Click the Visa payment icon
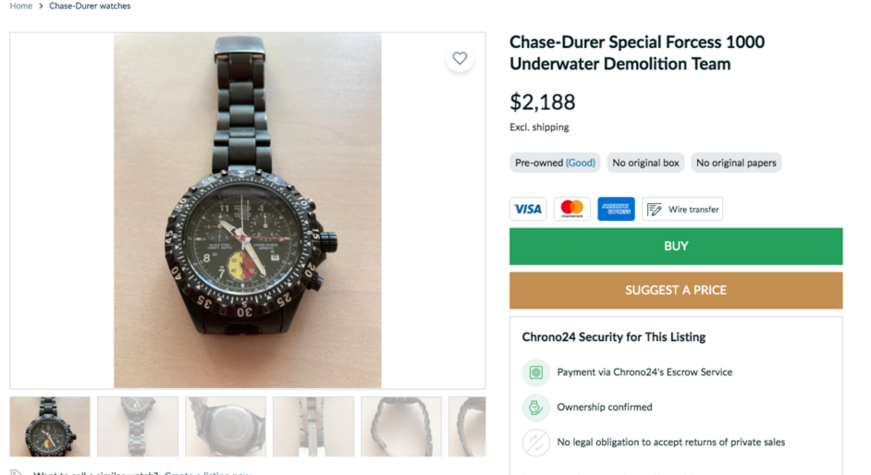The image size is (871, 475). pos(527,209)
